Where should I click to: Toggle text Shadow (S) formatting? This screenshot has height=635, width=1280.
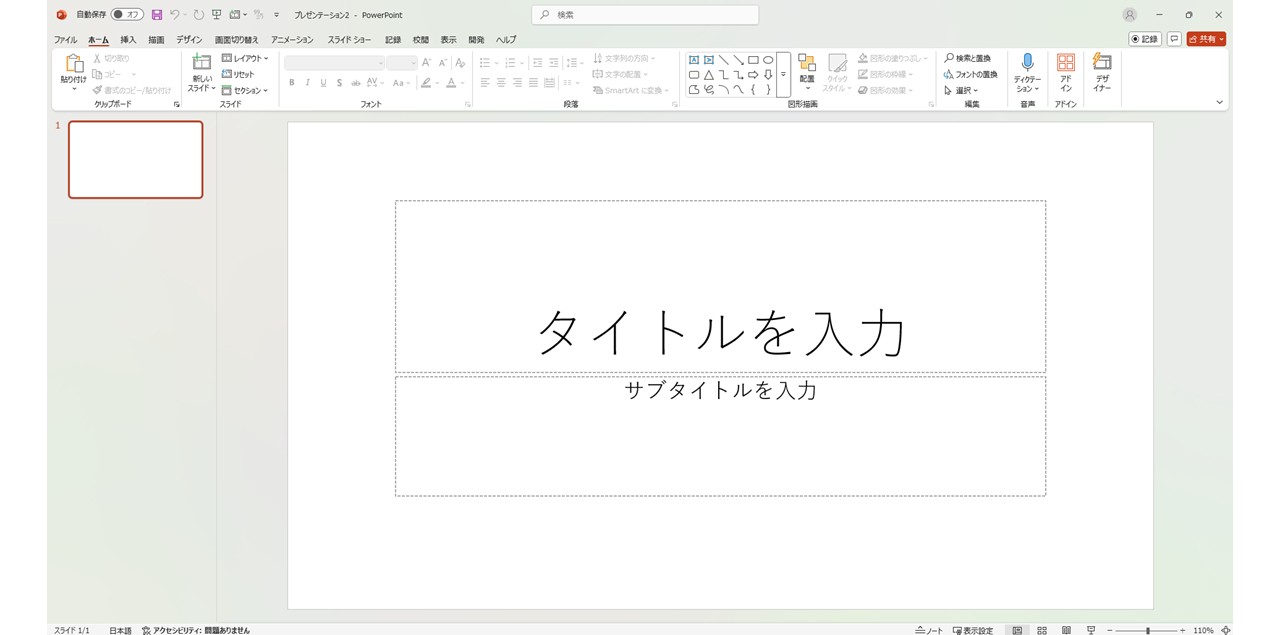click(339, 83)
